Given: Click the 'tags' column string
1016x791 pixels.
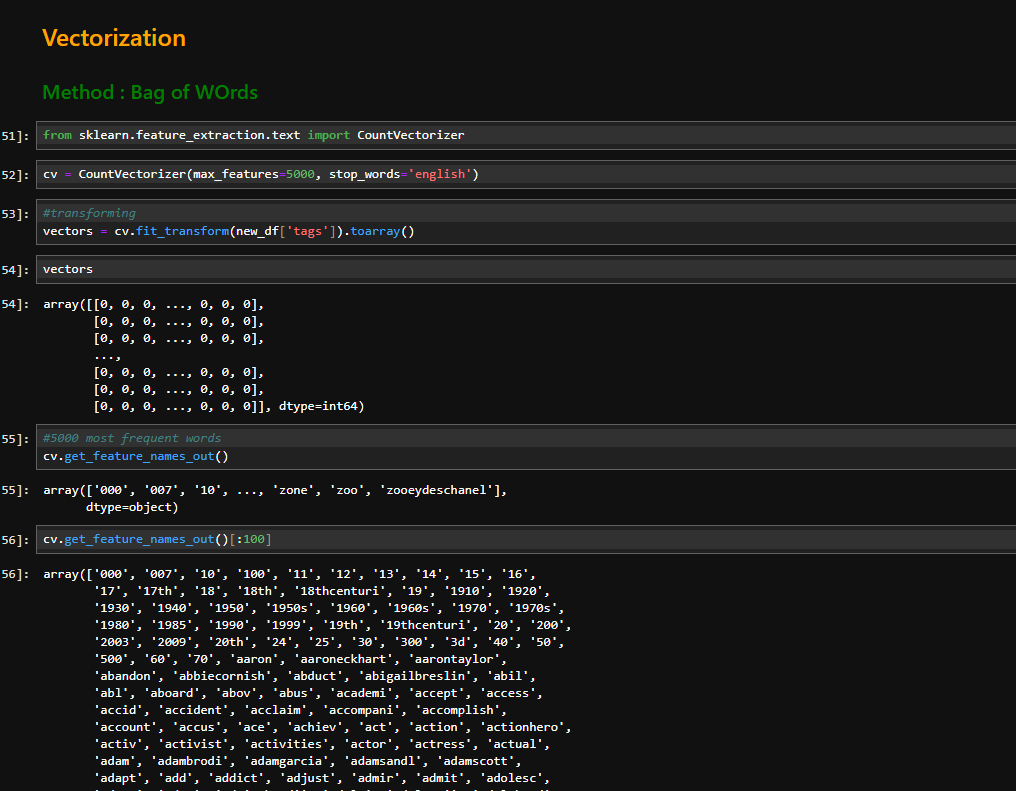Looking at the screenshot, I should pyautogui.click(x=307, y=231).
